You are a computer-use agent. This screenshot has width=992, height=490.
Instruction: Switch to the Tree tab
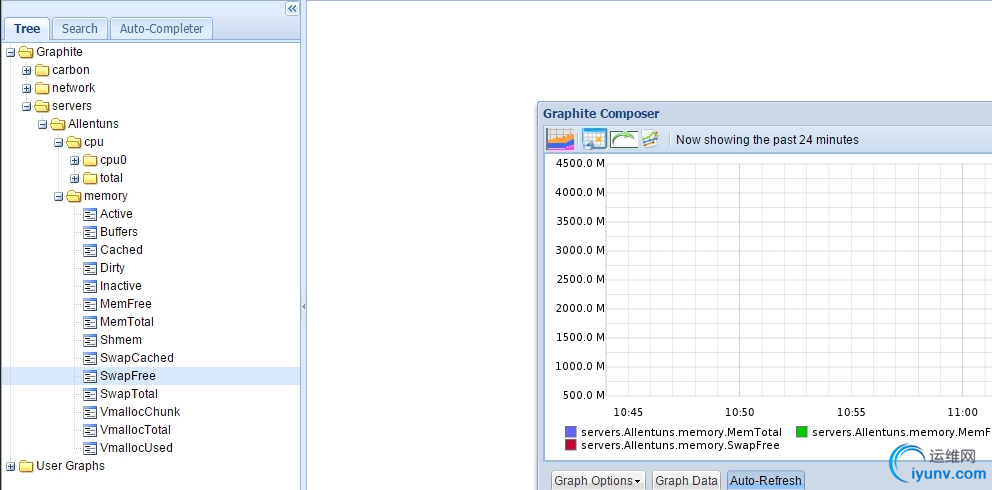coord(27,28)
